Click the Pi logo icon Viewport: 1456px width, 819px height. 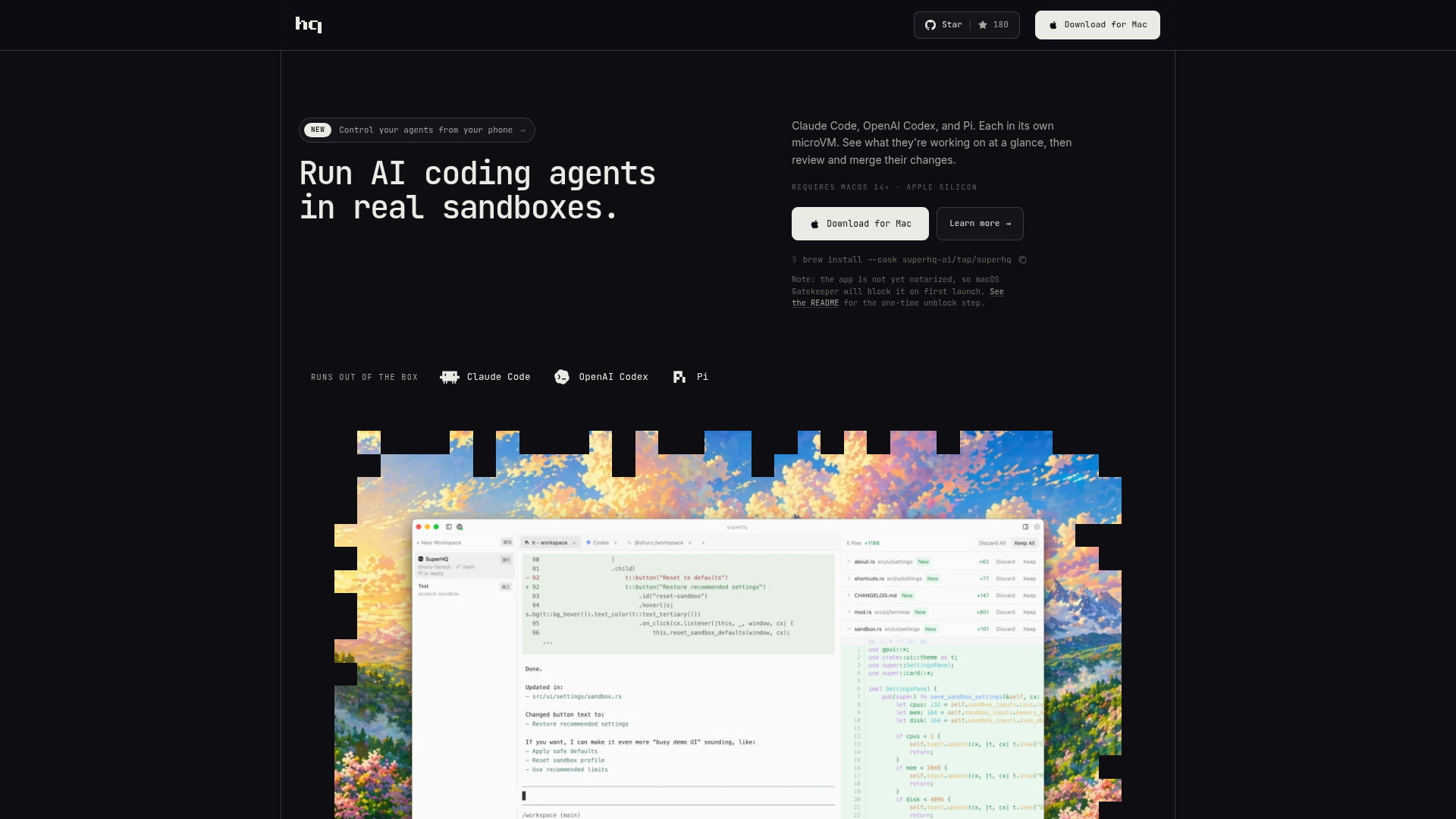[679, 377]
